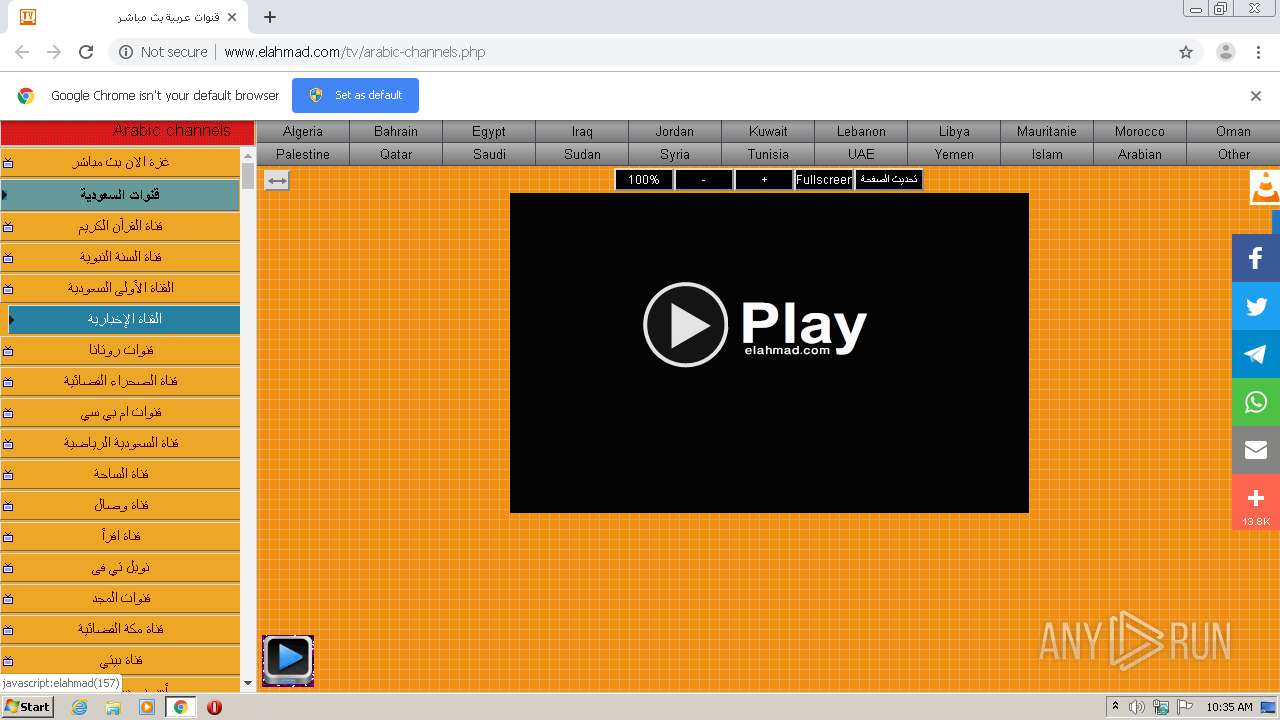Viewport: 1280px width, 720px height.
Task: Open the Qatar channels tab
Action: pyautogui.click(x=396, y=154)
